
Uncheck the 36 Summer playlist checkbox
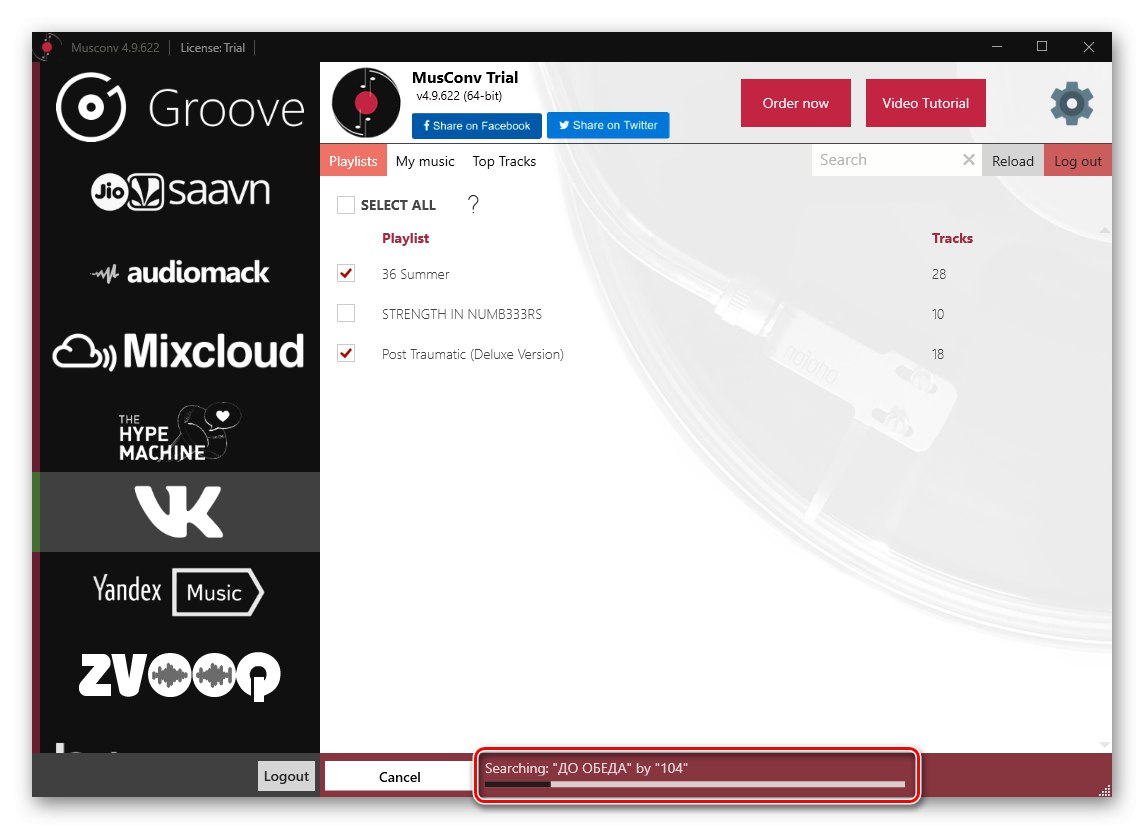click(x=346, y=274)
